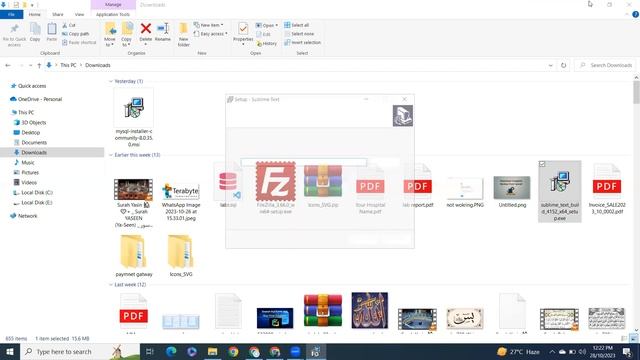Click the Rename ribbon icon
The image size is (640, 360).
pos(163,32)
